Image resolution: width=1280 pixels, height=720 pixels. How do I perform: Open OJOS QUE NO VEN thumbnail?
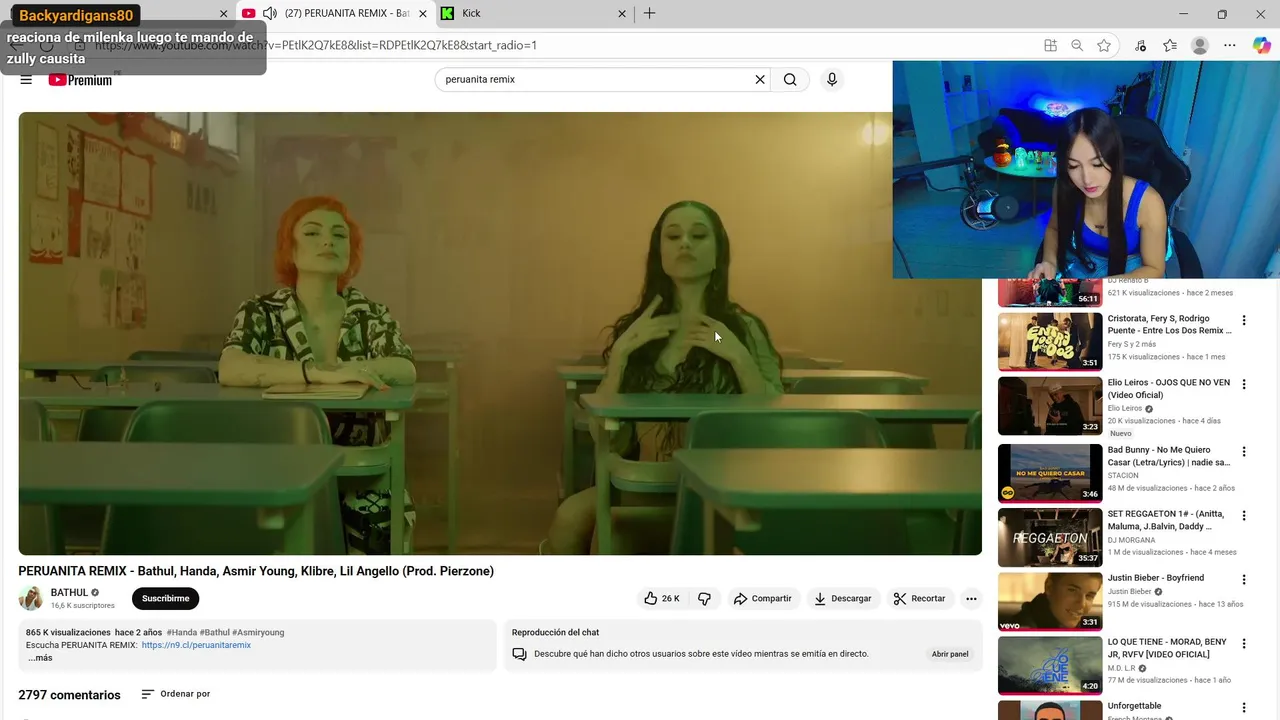pos(1050,405)
